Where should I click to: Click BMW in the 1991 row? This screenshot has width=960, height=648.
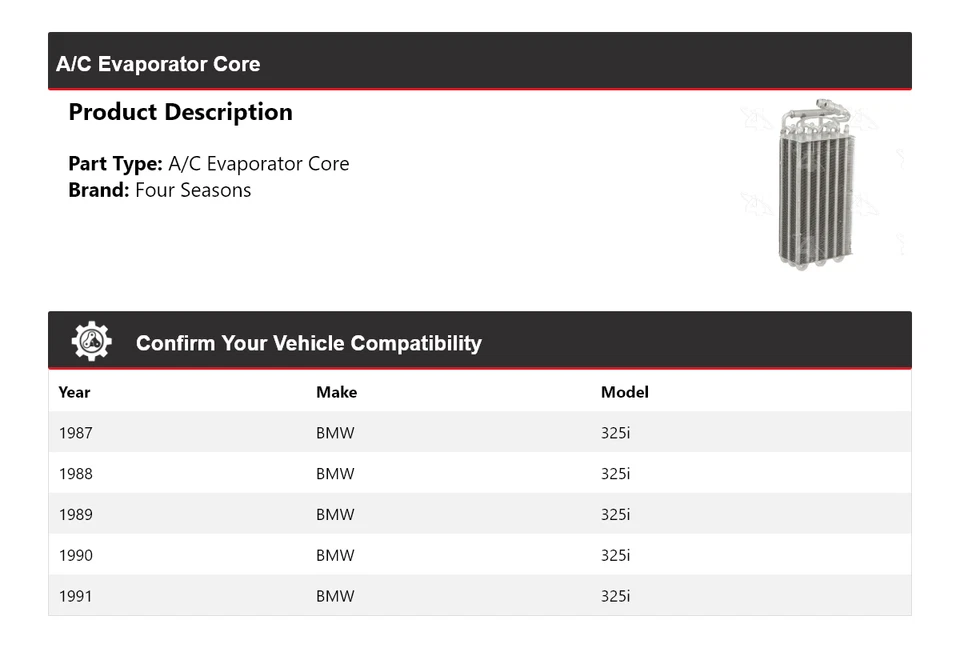click(335, 596)
